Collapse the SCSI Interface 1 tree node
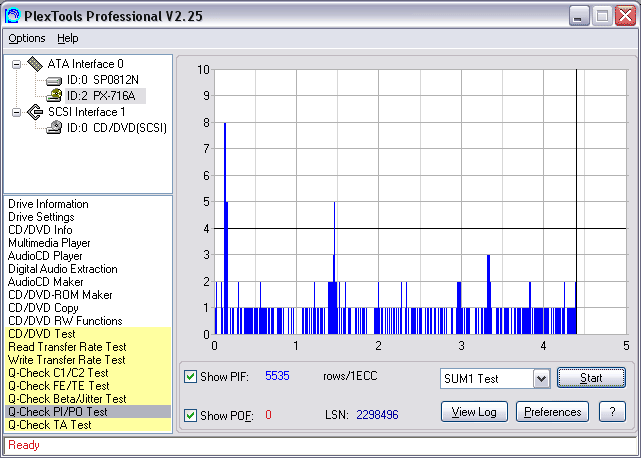The width and height of the screenshot is (641, 458). [x=16, y=112]
